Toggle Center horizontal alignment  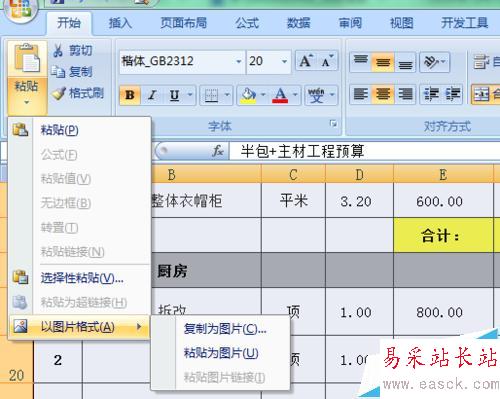(x=382, y=94)
